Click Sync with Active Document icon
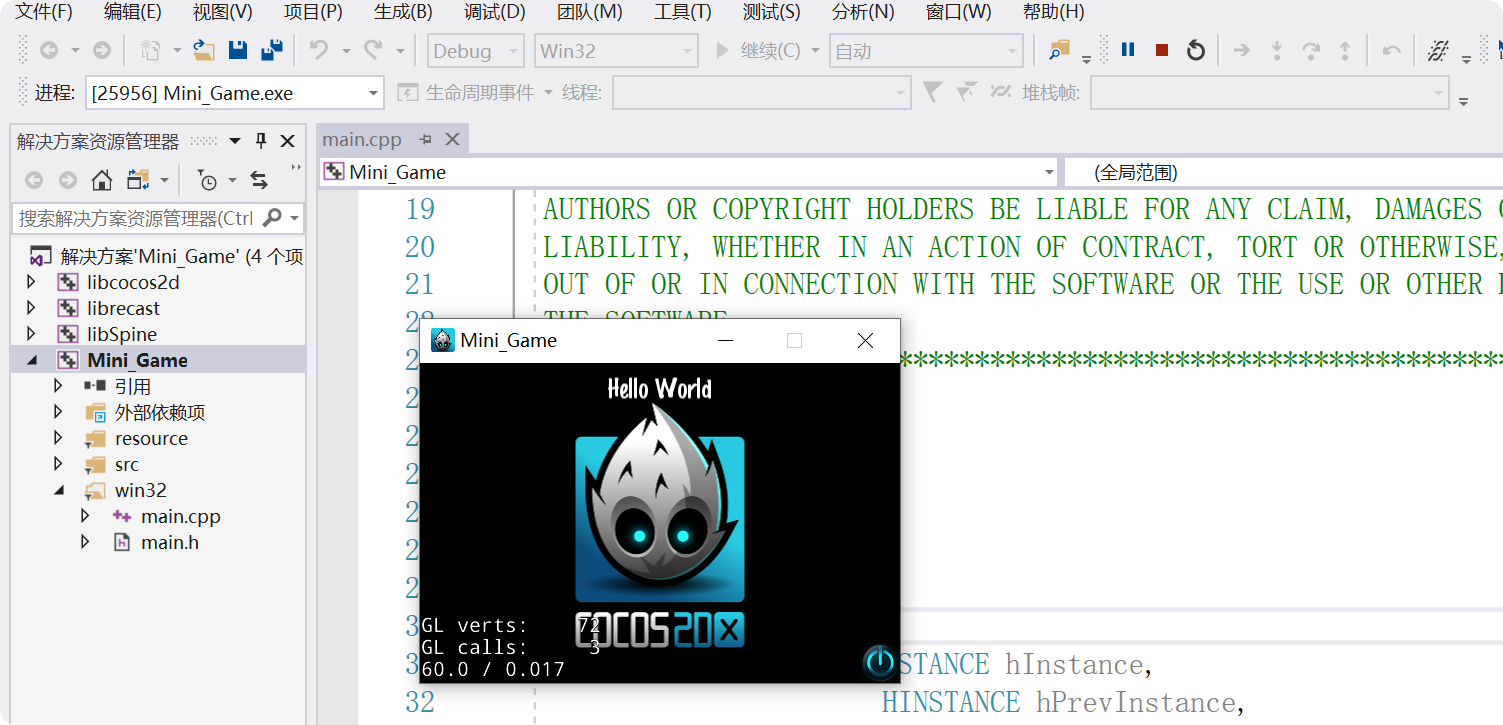Viewport: 1503px width, 725px height. pos(259,180)
